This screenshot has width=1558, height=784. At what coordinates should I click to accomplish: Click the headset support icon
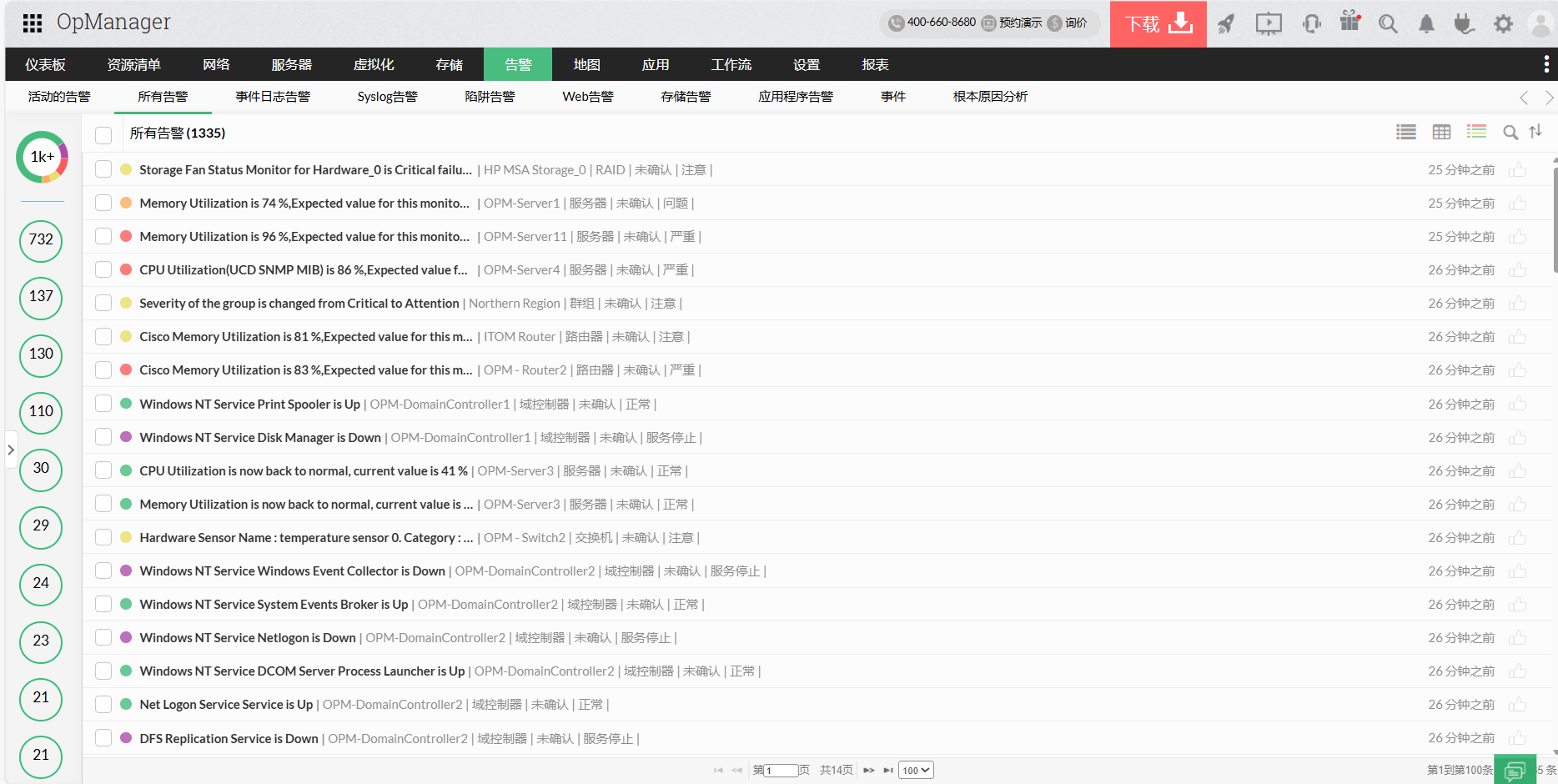(1311, 23)
